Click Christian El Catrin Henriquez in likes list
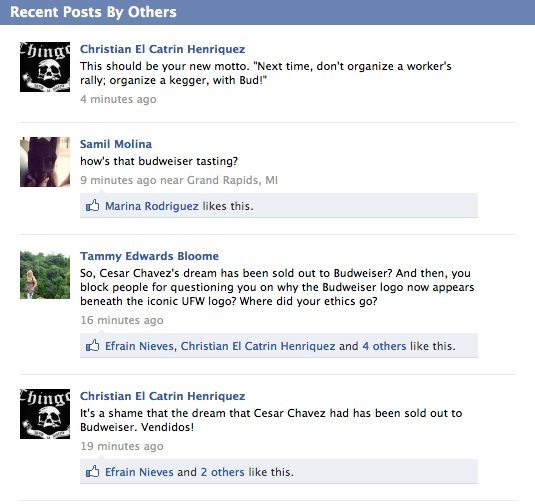 click(258, 346)
